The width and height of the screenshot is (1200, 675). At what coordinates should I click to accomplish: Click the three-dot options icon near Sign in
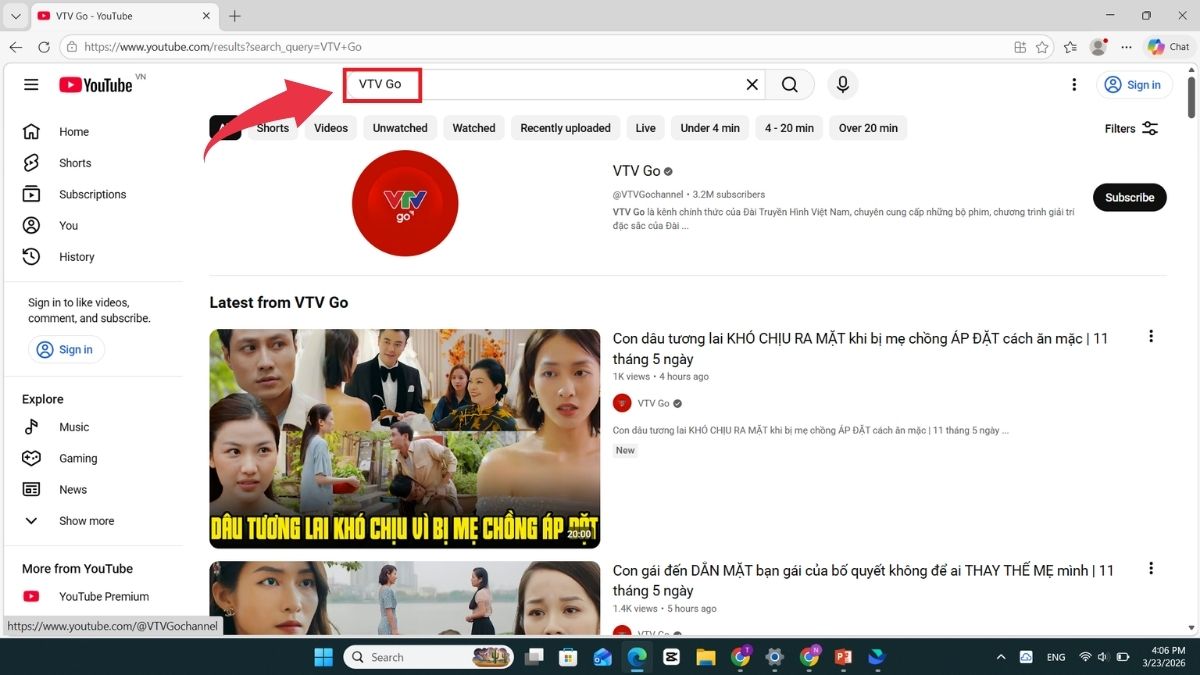tap(1074, 85)
